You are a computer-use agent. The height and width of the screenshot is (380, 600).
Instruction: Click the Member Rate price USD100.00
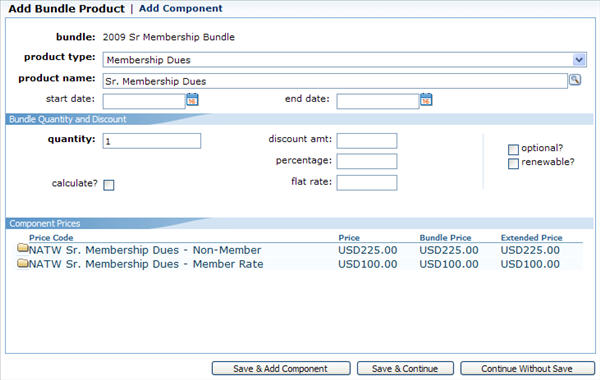click(368, 264)
